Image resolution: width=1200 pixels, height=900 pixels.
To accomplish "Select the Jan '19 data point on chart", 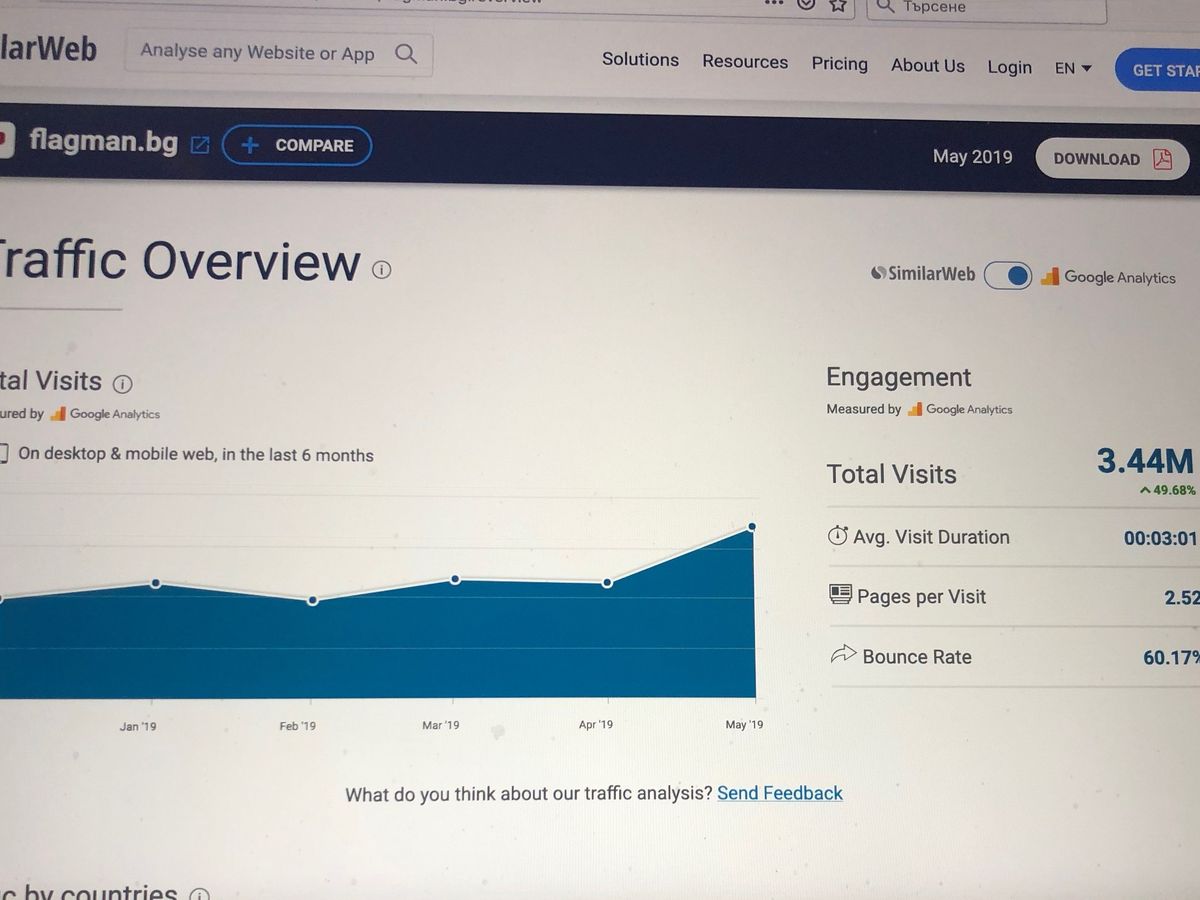I will point(156,583).
